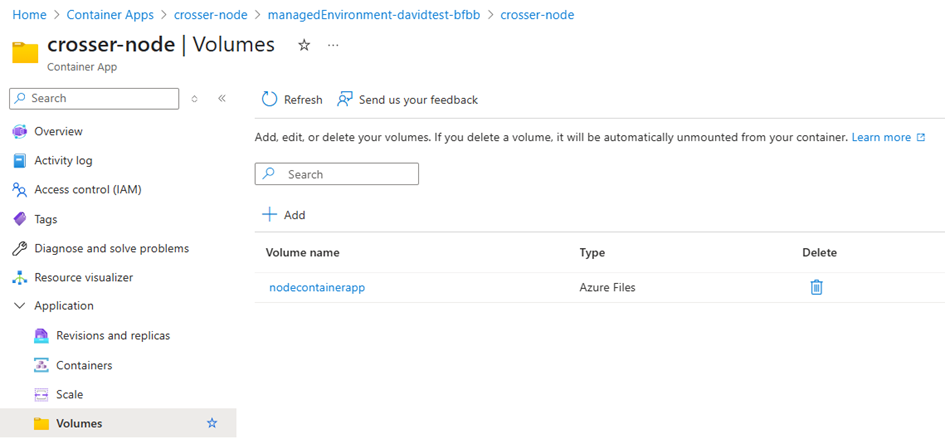Image resolution: width=945 pixels, height=444 pixels.
Task: Collapse the sidebar menu with double chevron
Action: 222,98
